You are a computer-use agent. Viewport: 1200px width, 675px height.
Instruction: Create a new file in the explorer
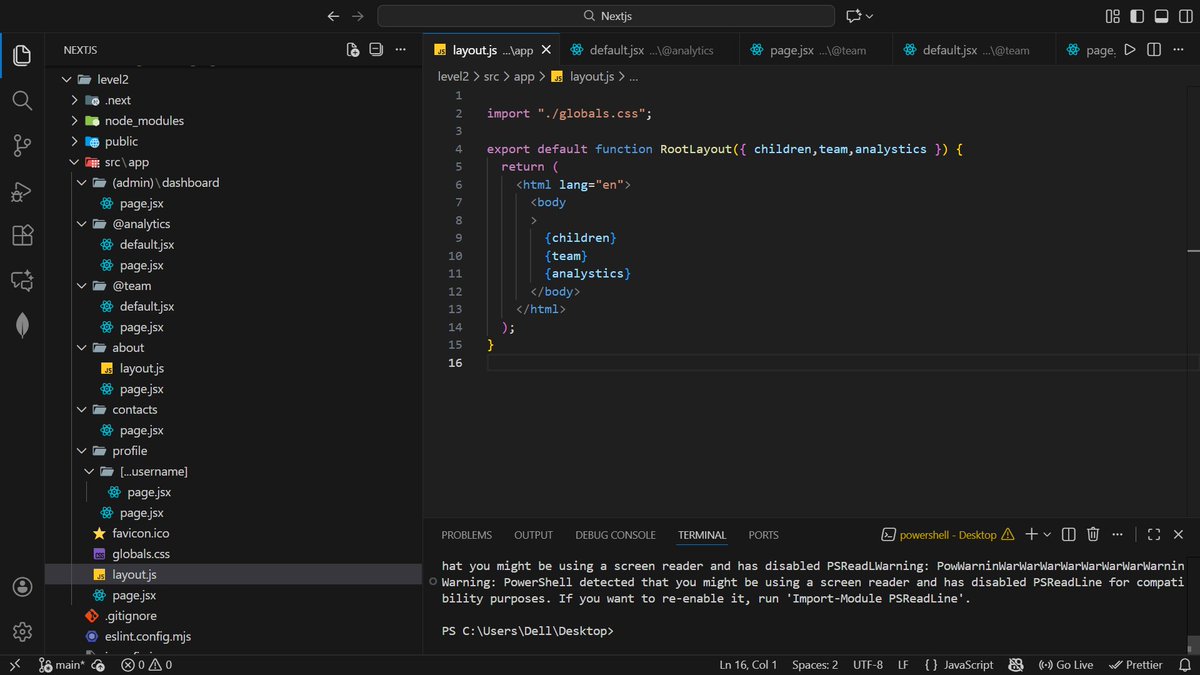pyautogui.click(x=351, y=49)
